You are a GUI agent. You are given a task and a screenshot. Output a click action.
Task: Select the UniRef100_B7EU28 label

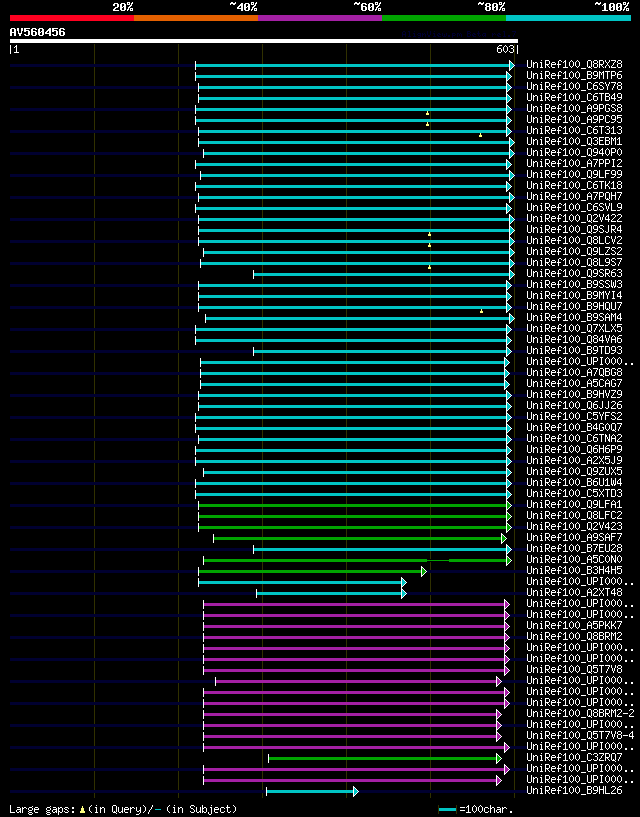point(574,549)
